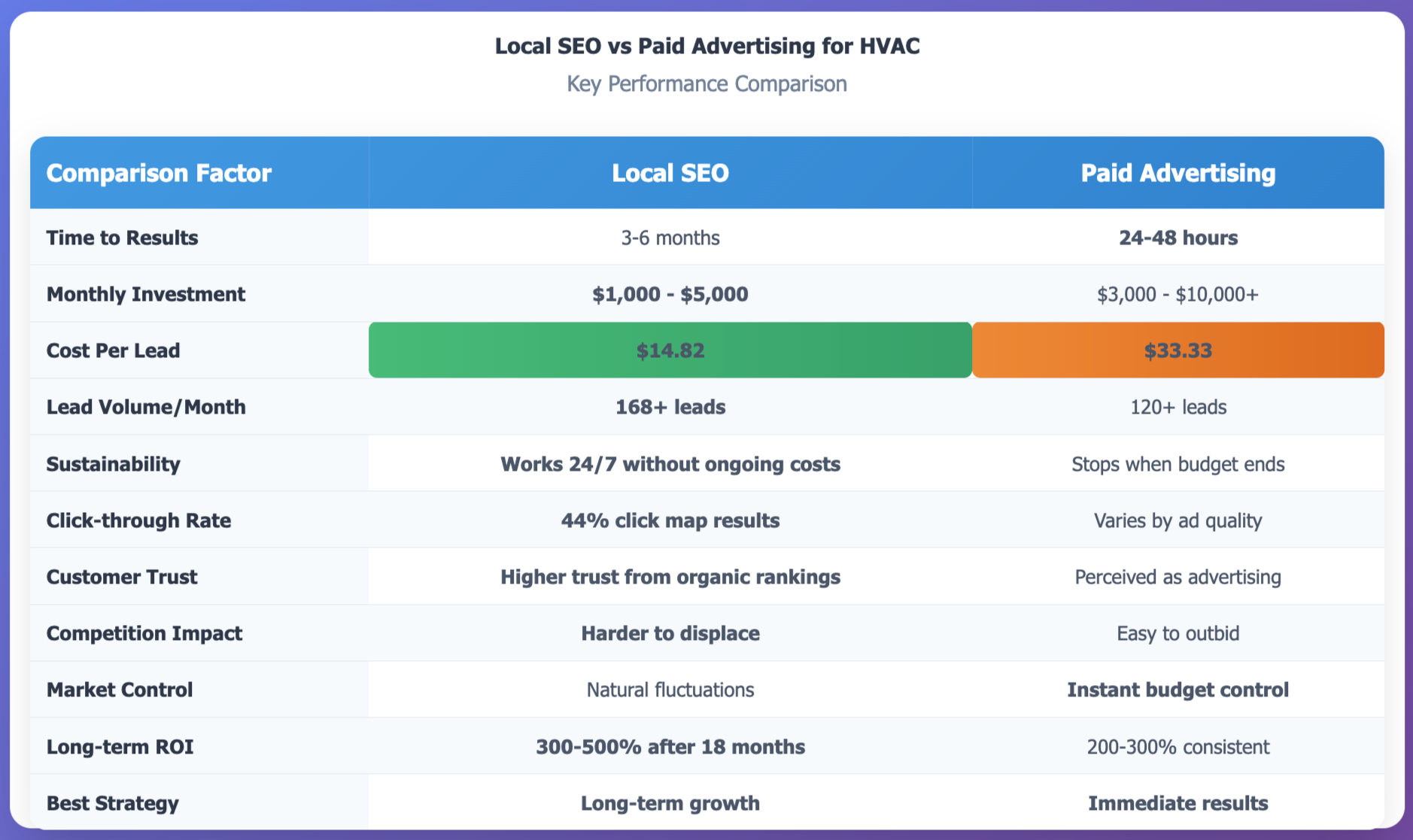Select the Best Strategy row label
This screenshot has height=840, width=1413.
[112, 803]
